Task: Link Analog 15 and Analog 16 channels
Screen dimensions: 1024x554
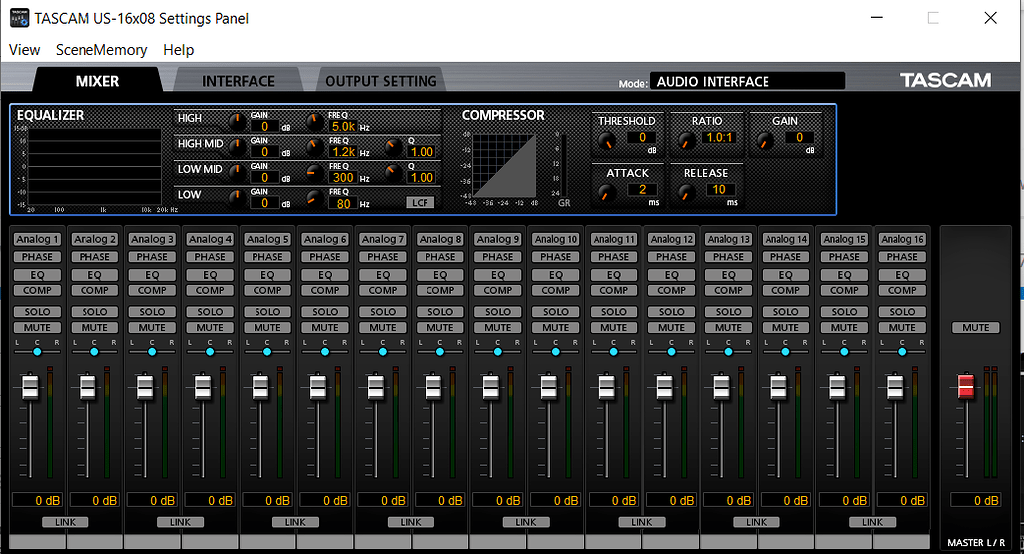Action: click(872, 522)
